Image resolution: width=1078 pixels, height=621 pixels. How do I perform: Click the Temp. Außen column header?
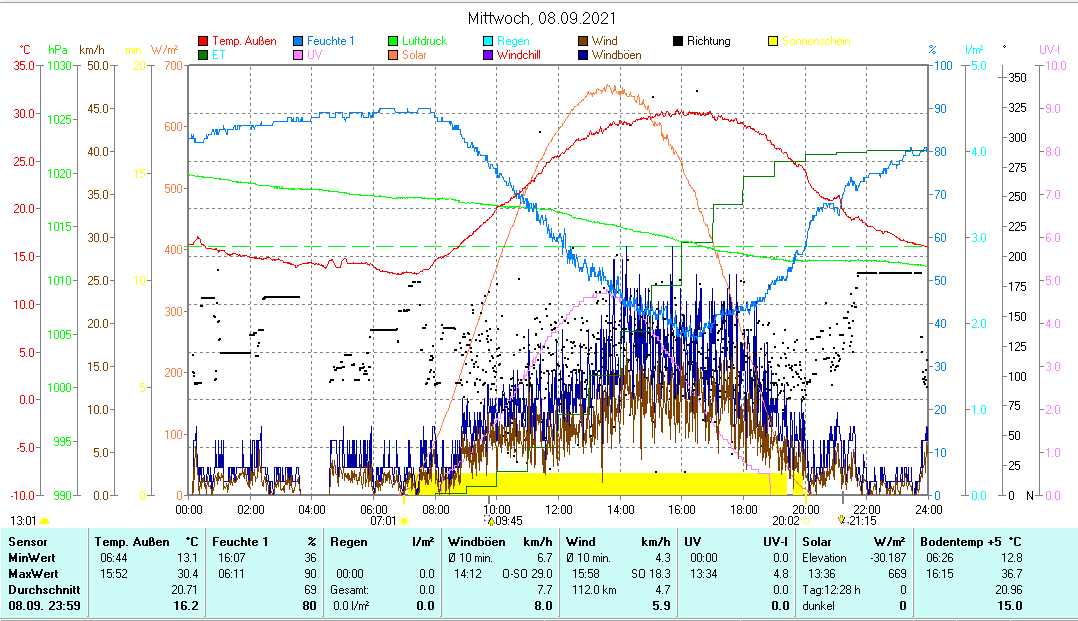tap(131, 541)
